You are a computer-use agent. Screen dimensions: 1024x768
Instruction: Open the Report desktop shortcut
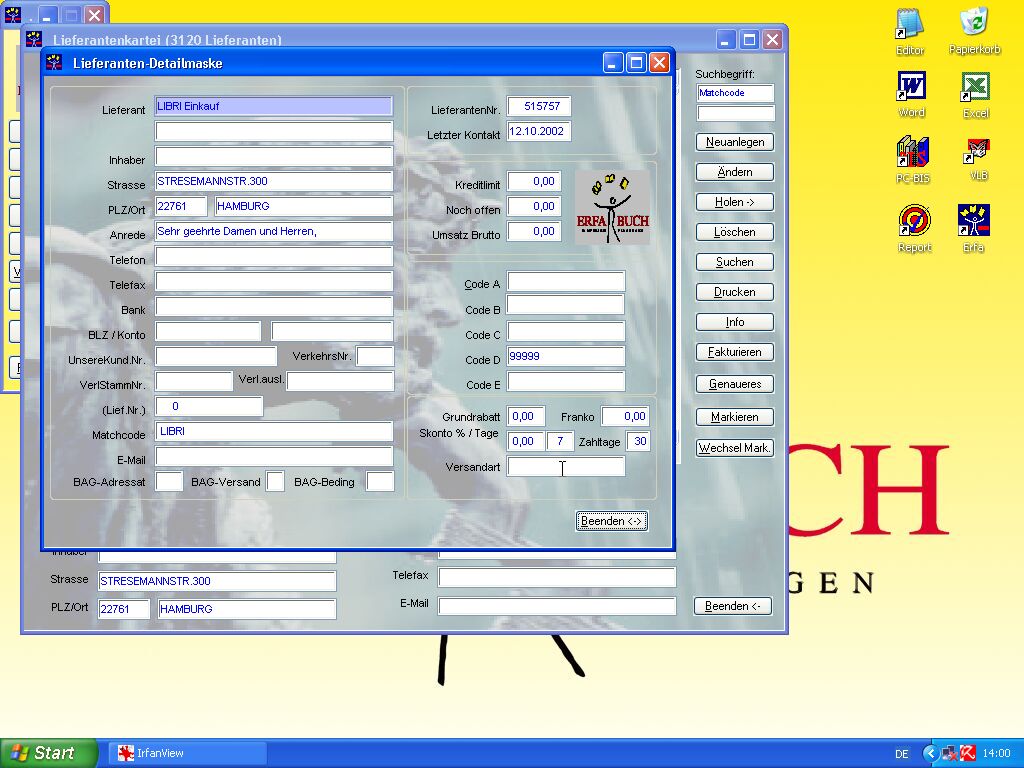coord(914,229)
